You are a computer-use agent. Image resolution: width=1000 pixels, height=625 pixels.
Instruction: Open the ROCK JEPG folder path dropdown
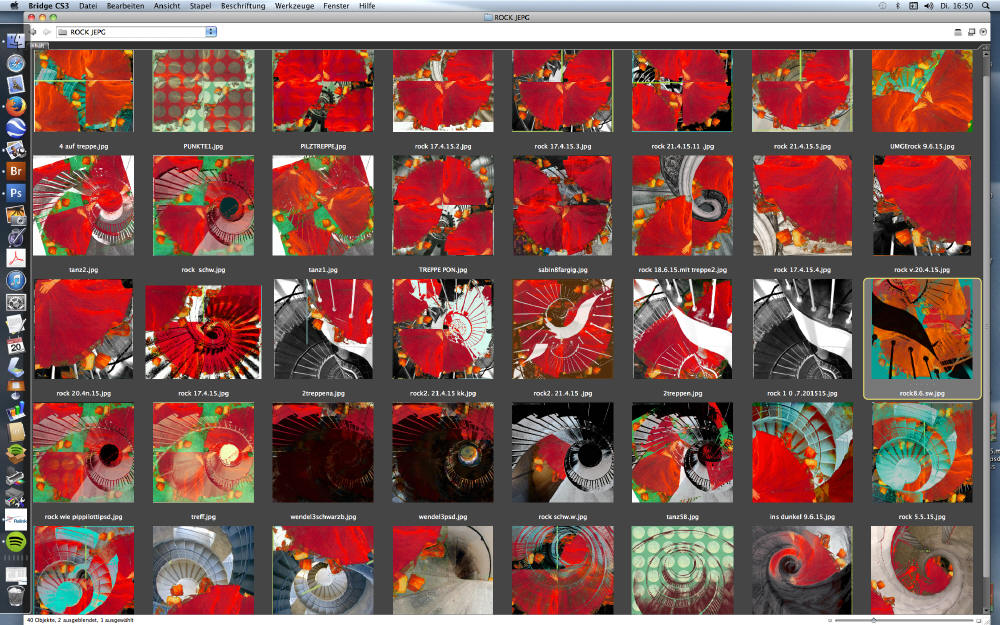coord(211,32)
